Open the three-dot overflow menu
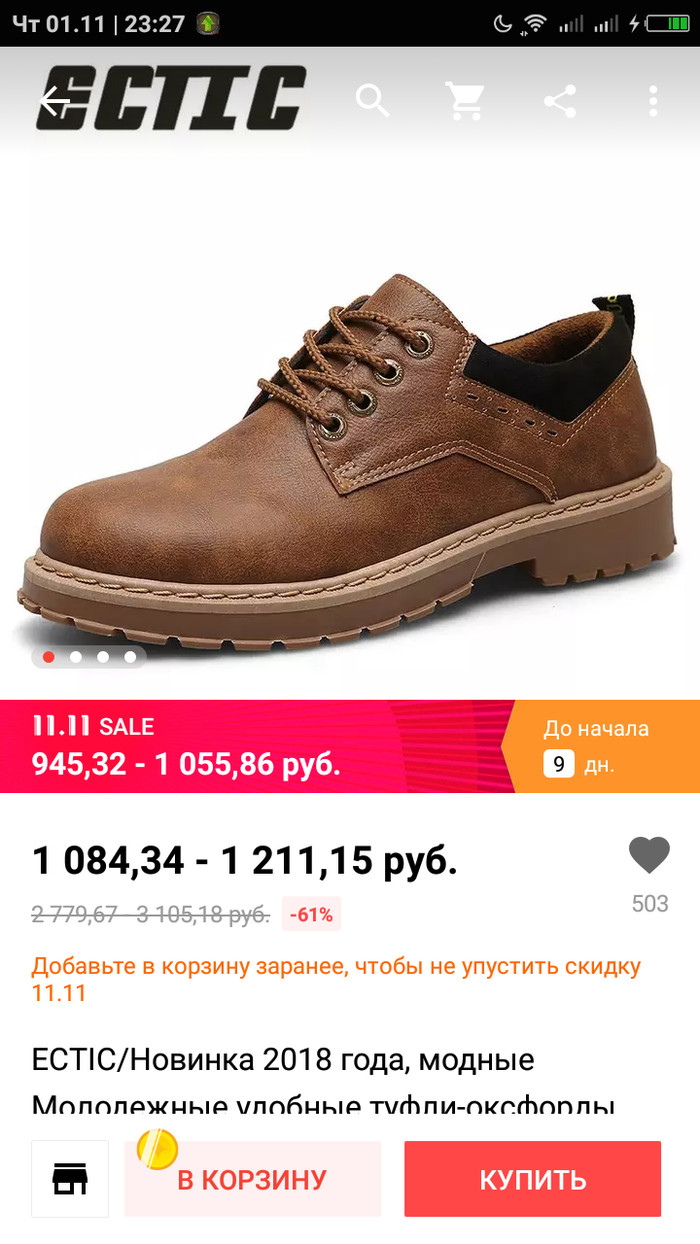Viewport: 700px width, 1244px height. pos(653,101)
